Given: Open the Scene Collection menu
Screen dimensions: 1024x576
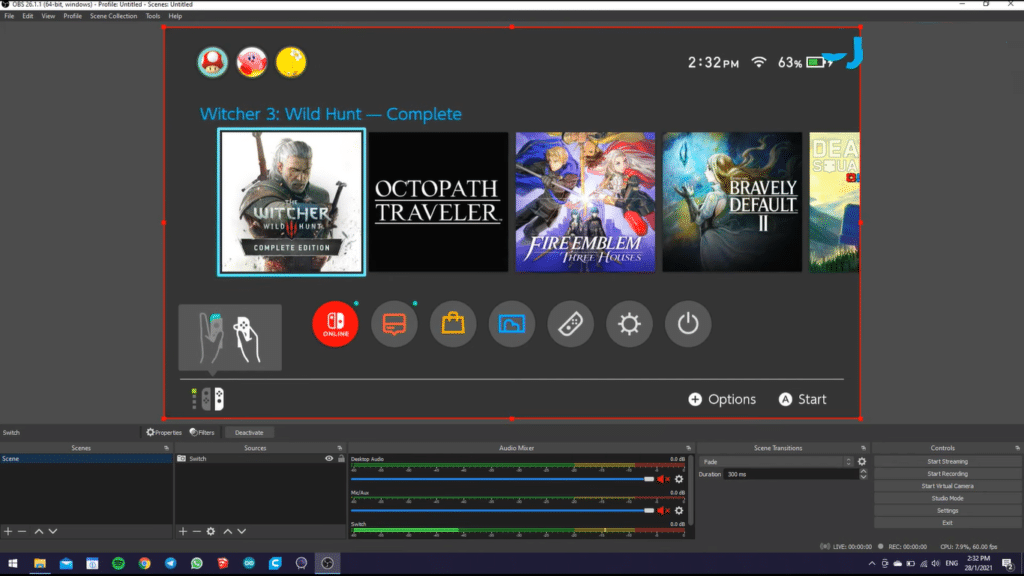Looking at the screenshot, I should pyautogui.click(x=114, y=16).
